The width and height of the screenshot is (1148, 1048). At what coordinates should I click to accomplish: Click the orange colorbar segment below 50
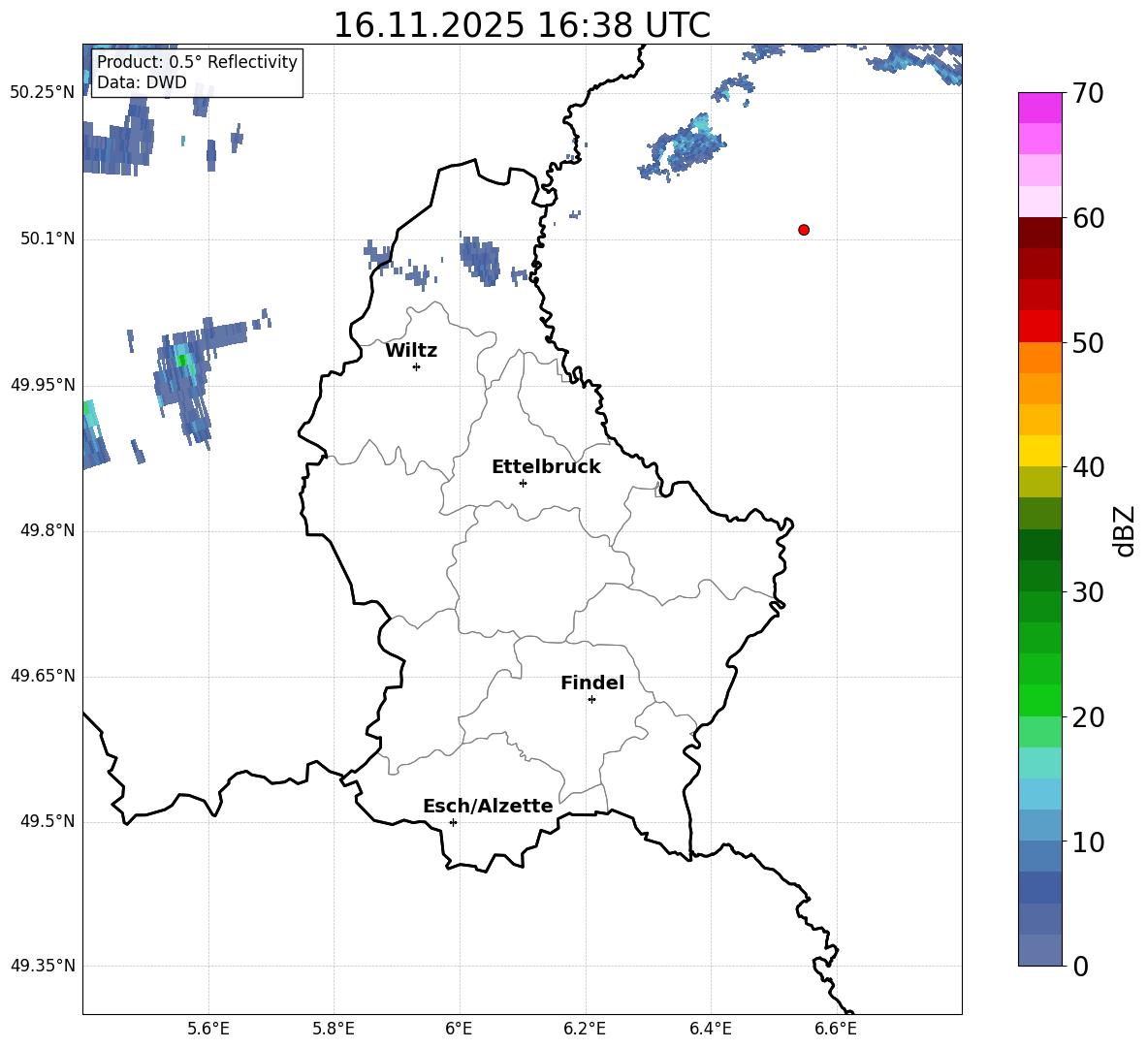(x=1039, y=358)
